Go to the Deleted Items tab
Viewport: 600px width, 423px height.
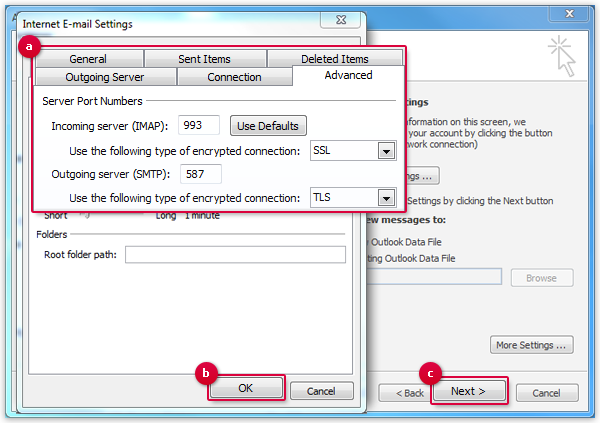334,59
